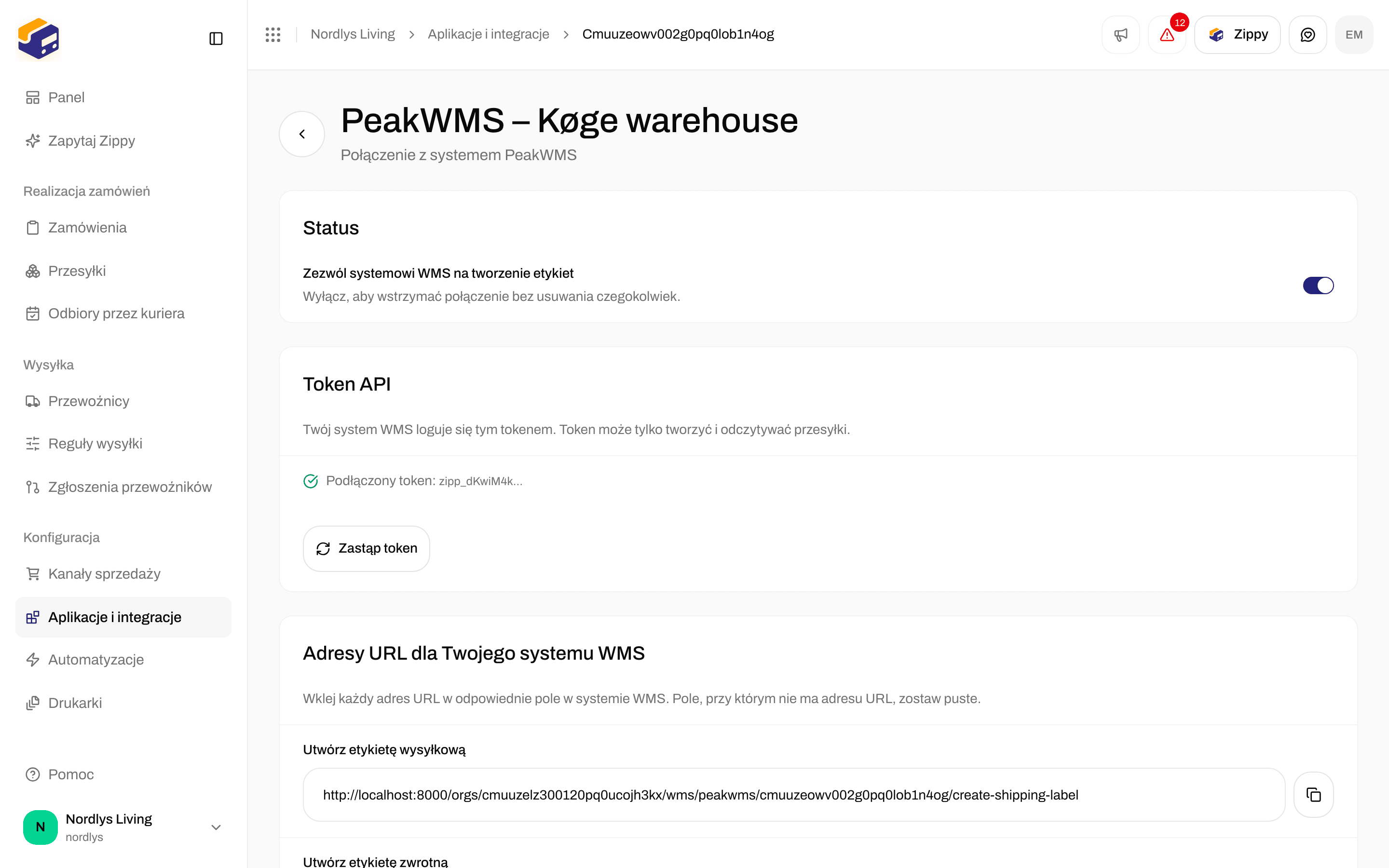The image size is (1389, 868).
Task: Open Kanały sprzedaży
Action: (x=123, y=573)
